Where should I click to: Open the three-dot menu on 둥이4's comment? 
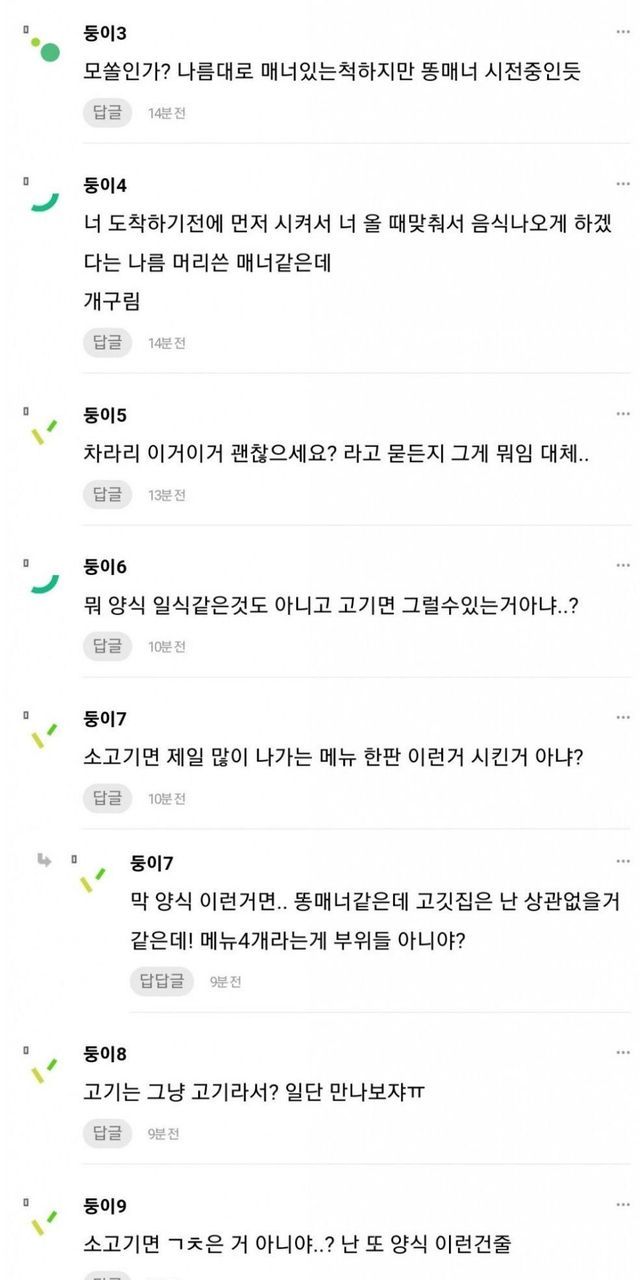pyautogui.click(x=623, y=184)
